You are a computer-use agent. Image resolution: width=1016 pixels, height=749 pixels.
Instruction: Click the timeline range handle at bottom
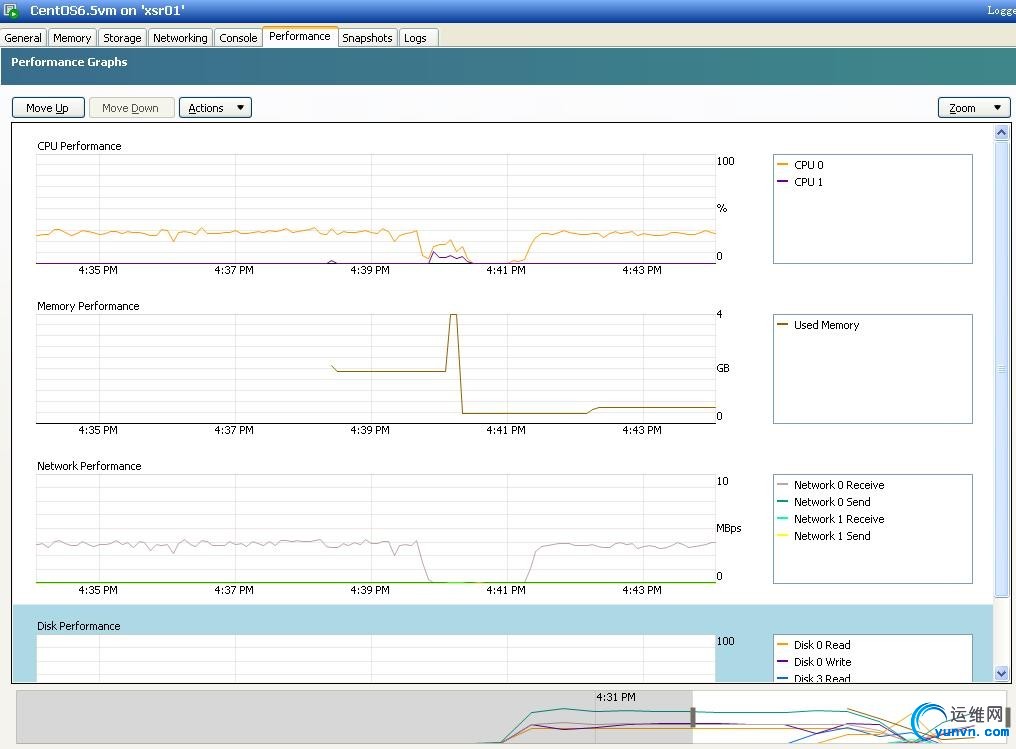(693, 717)
